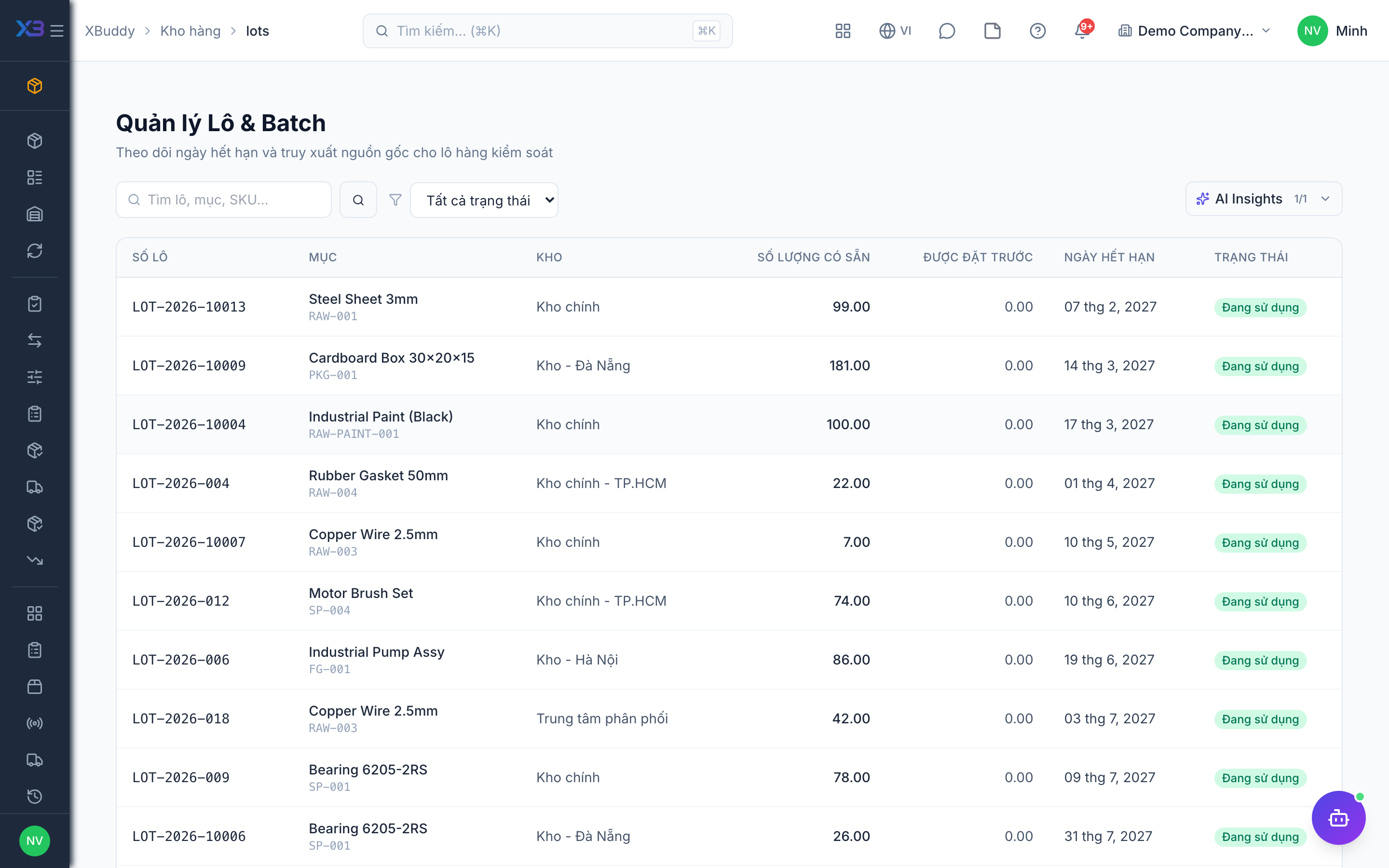
Task: Open the left-right transfer arrows sidebar icon
Action: pos(34,340)
